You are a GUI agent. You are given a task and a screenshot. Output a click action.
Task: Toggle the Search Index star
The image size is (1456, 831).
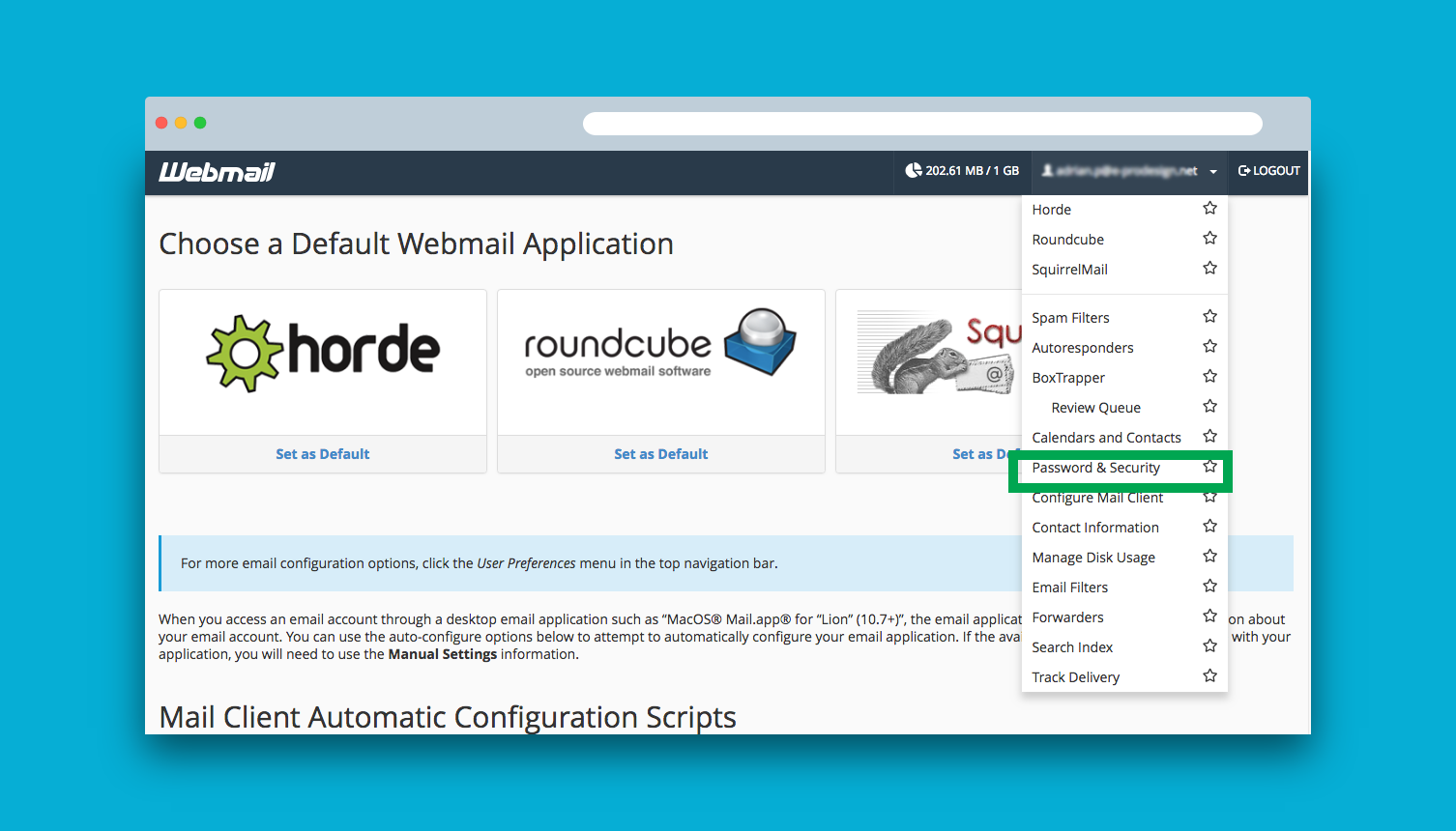pyautogui.click(x=1209, y=646)
